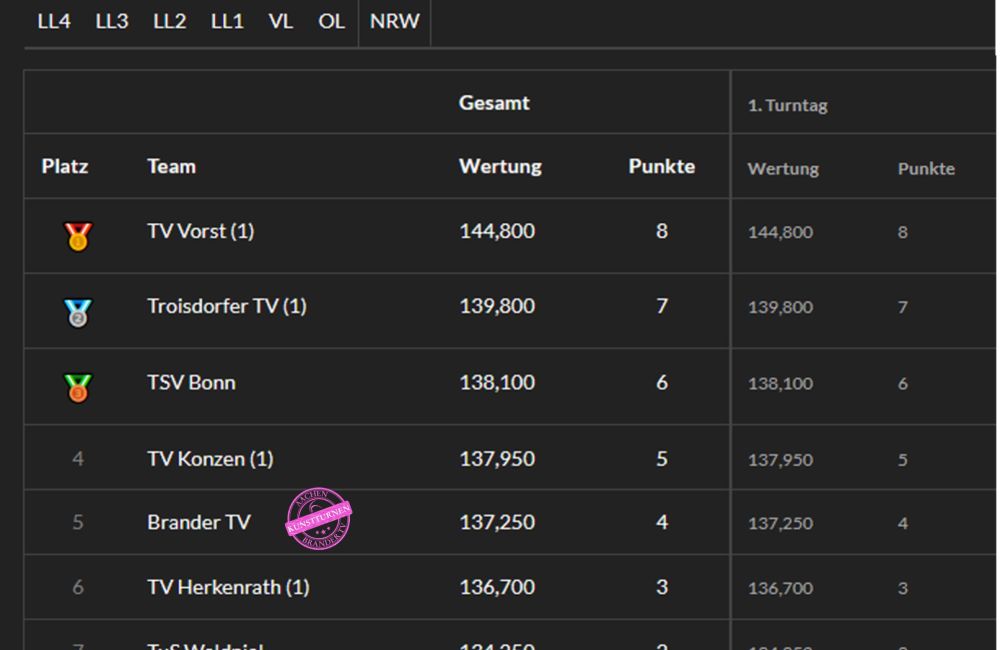The image size is (1000, 650).
Task: Click the Gesamt Wertung column header
Action: 500,166
